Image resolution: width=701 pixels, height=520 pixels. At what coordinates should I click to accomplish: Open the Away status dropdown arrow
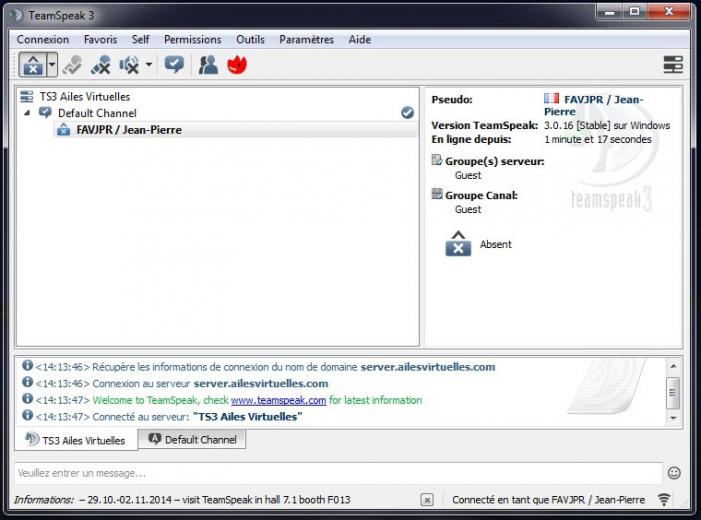pos(52,65)
